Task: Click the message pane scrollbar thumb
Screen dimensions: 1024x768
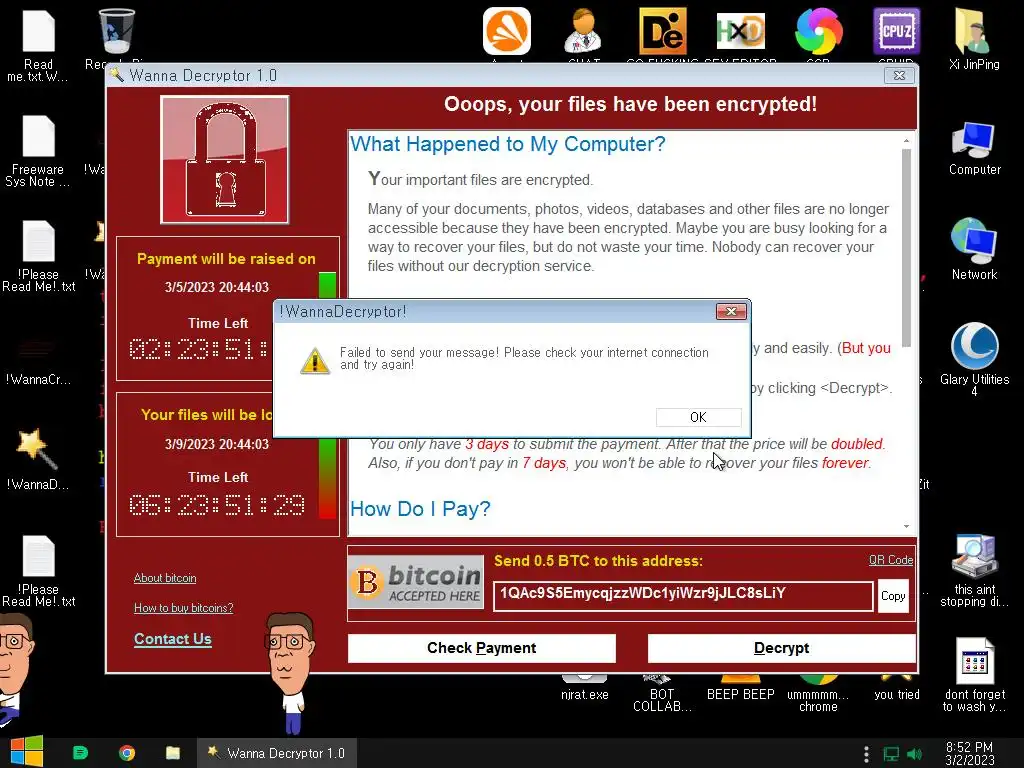Action: point(906,248)
